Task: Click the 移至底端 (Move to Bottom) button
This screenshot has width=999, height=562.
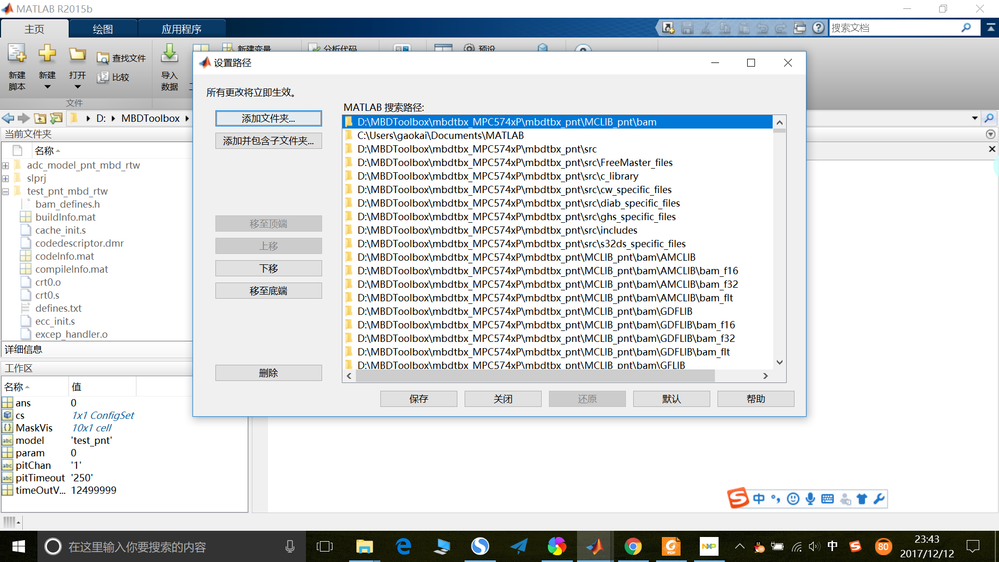Action: [268, 291]
